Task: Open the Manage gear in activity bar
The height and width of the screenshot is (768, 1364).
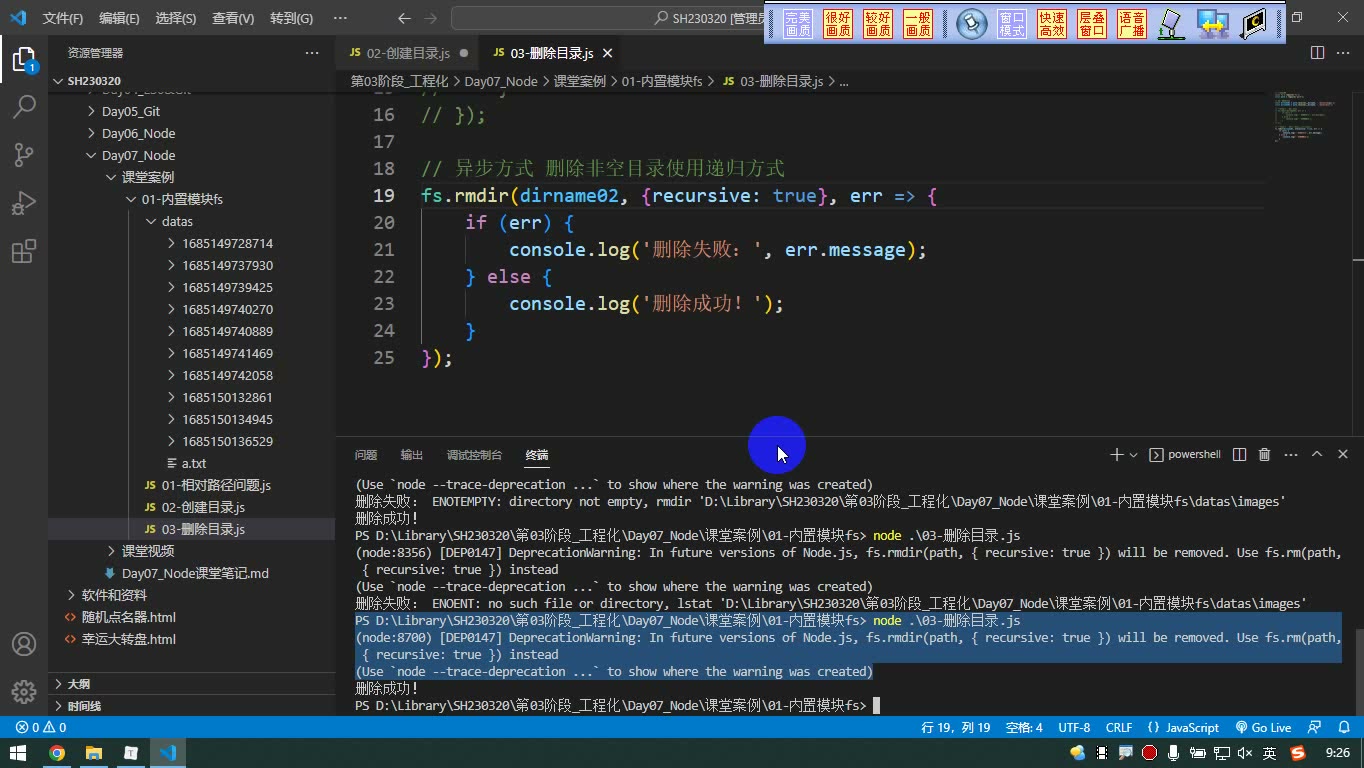Action: click(x=24, y=691)
